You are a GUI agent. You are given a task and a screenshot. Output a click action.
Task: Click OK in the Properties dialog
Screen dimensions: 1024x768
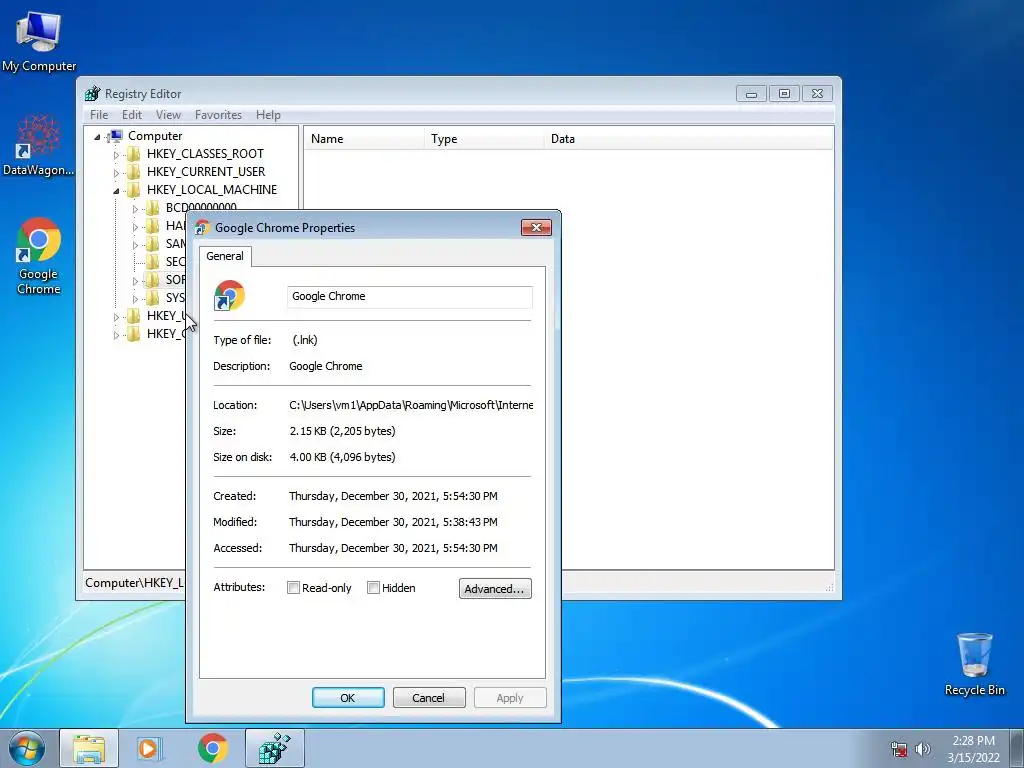[x=348, y=697]
